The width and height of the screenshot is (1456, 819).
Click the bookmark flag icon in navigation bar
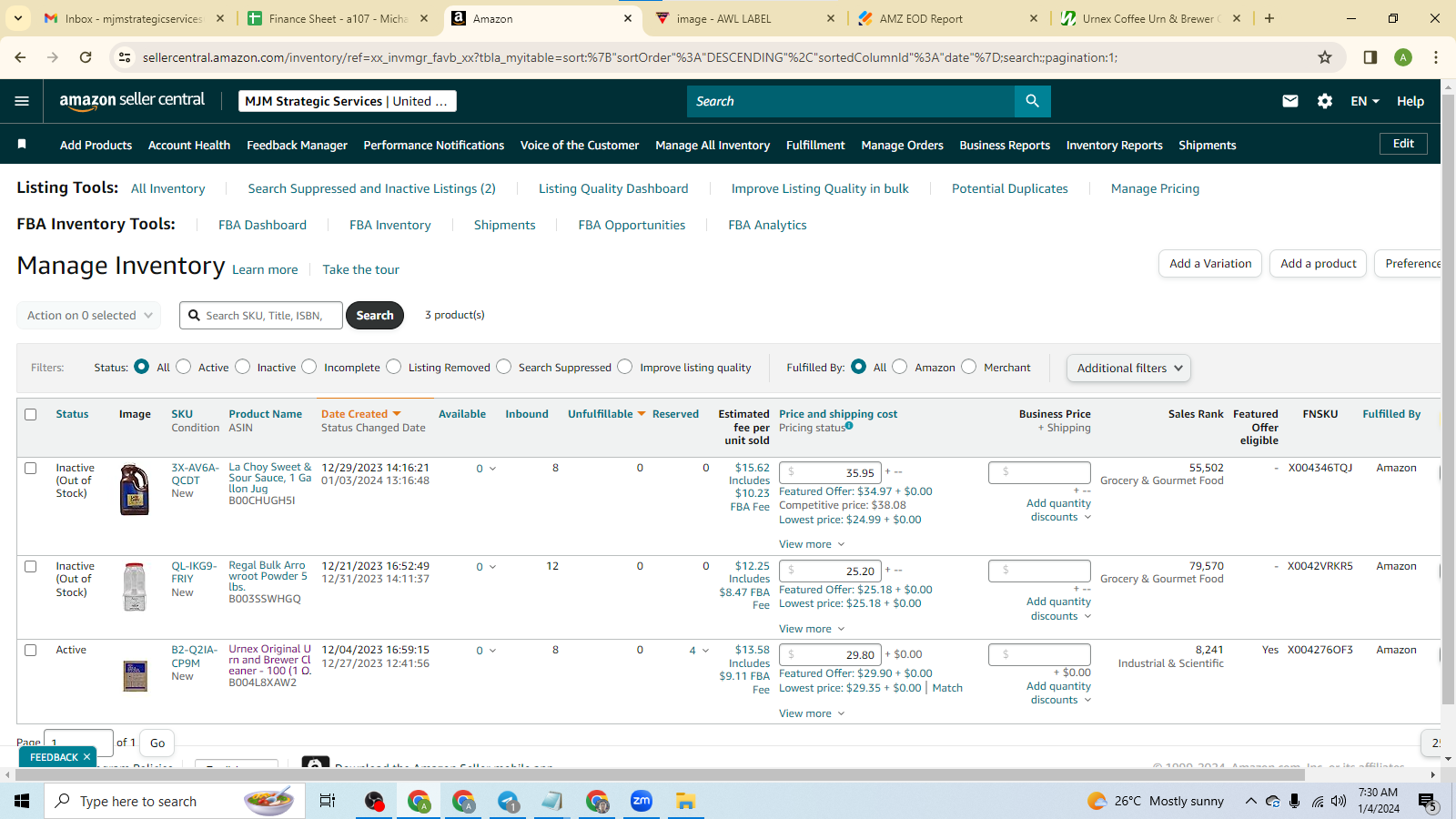click(22, 145)
